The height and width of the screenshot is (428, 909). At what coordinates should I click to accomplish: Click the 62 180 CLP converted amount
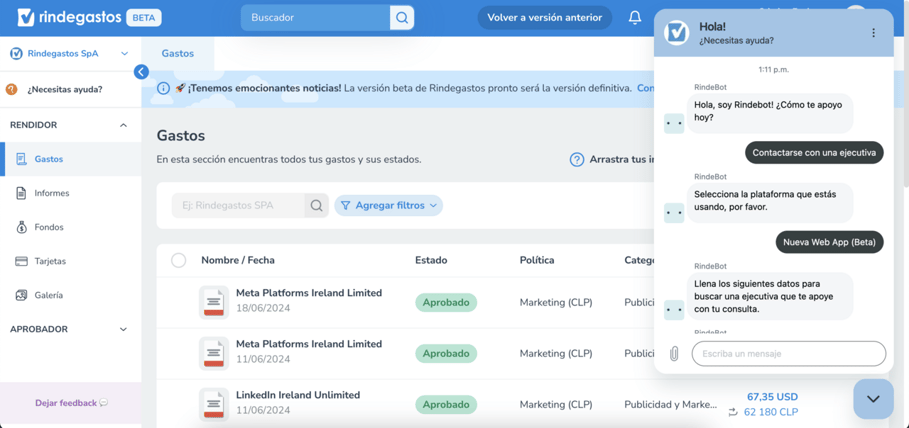[x=771, y=412]
